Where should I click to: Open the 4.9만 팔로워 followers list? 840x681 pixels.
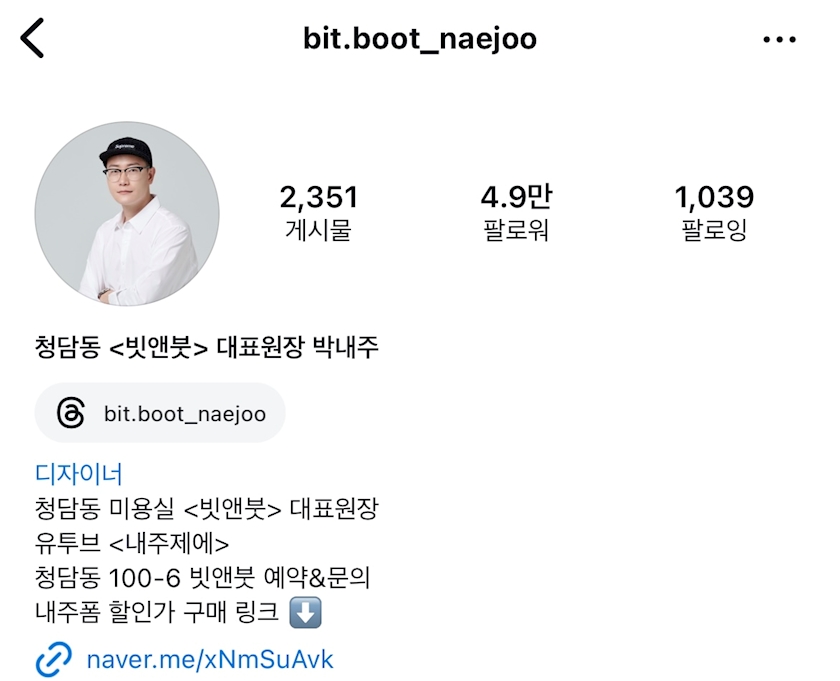click(516, 213)
